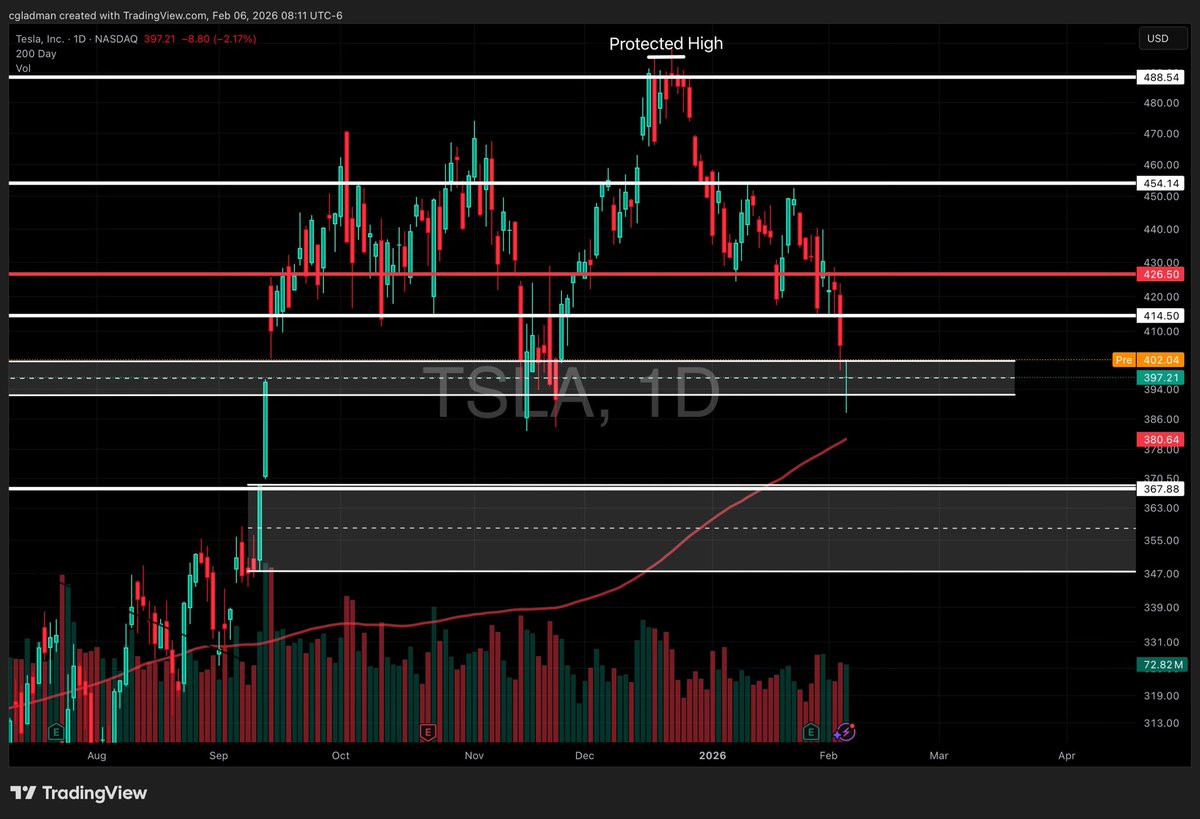Click the 313.00 price scale tick
The height and width of the screenshot is (819, 1200).
coord(1160,724)
